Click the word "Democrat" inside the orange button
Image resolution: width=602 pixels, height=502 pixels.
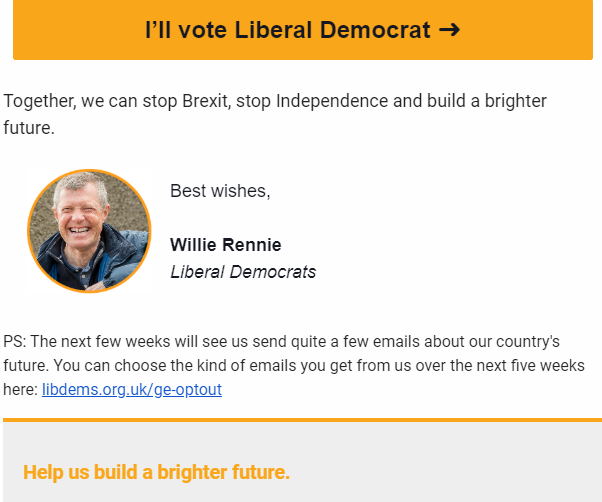[x=375, y=30]
